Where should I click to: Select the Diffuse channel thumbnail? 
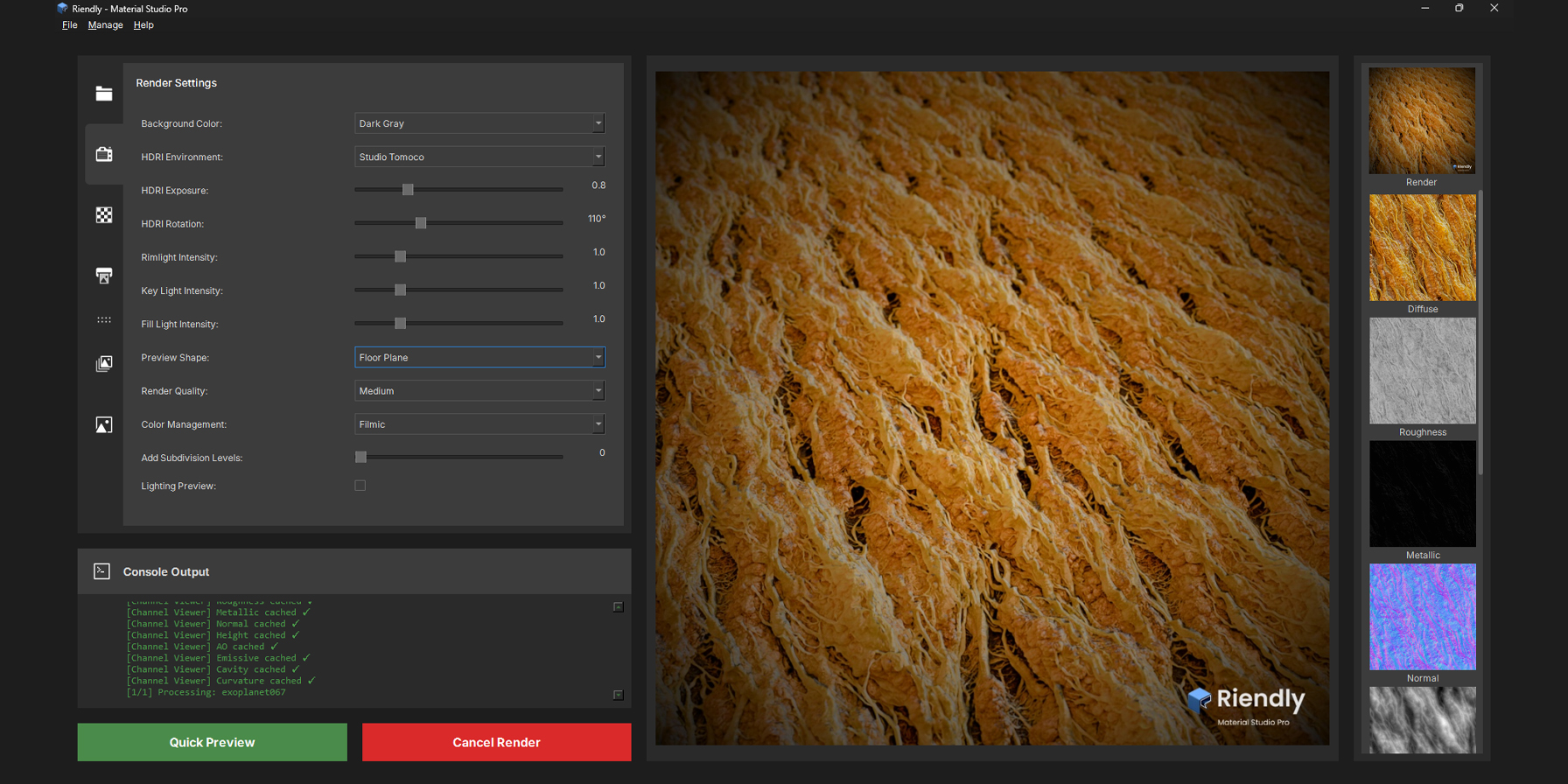tap(1422, 248)
